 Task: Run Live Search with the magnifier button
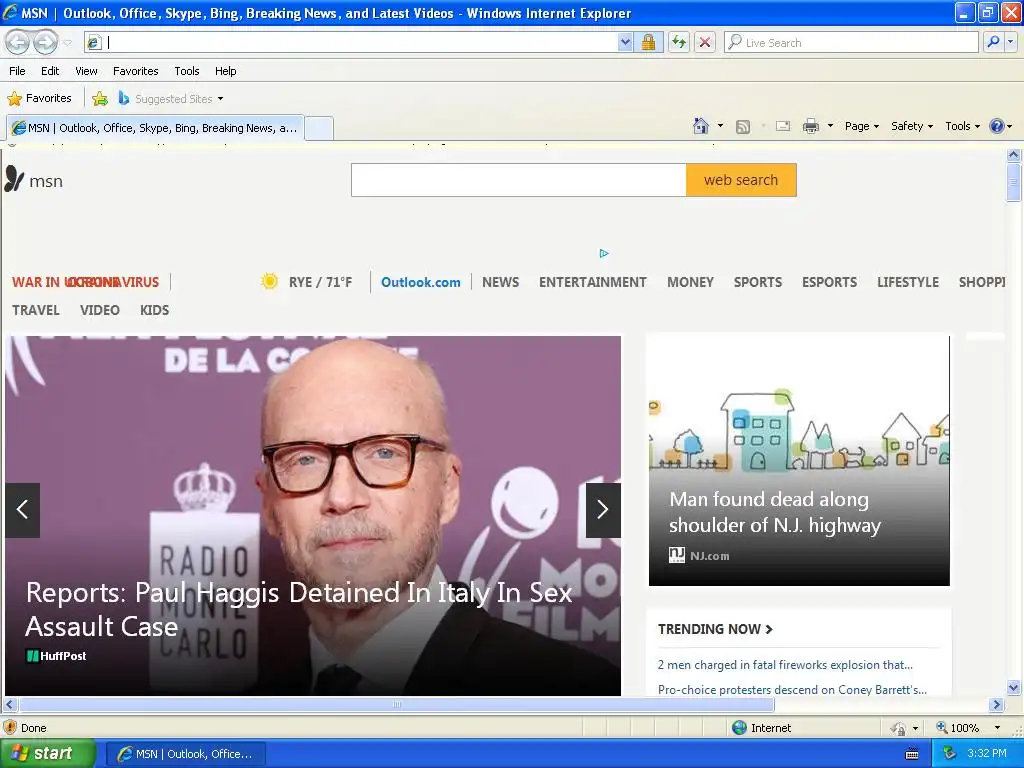pyautogui.click(x=993, y=42)
